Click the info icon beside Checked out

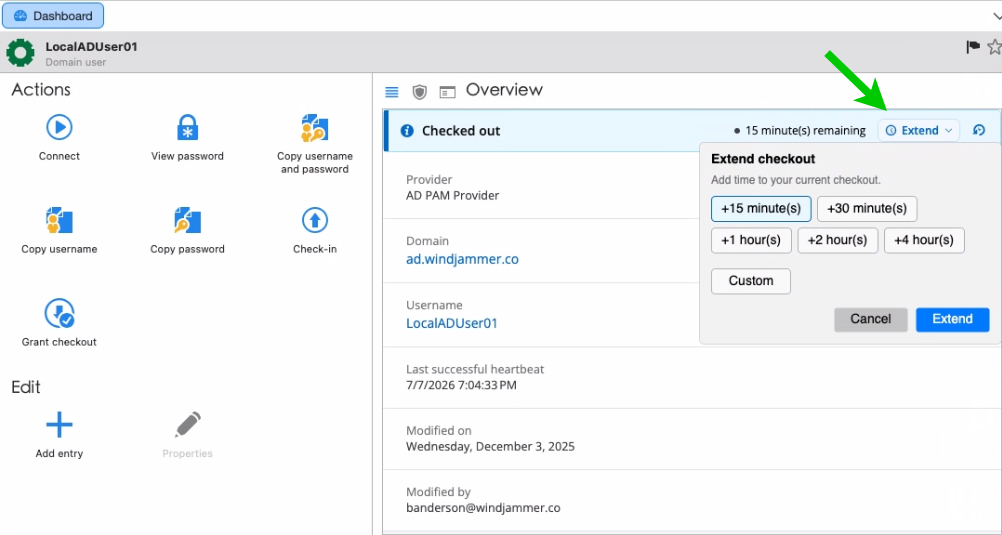coord(406,130)
